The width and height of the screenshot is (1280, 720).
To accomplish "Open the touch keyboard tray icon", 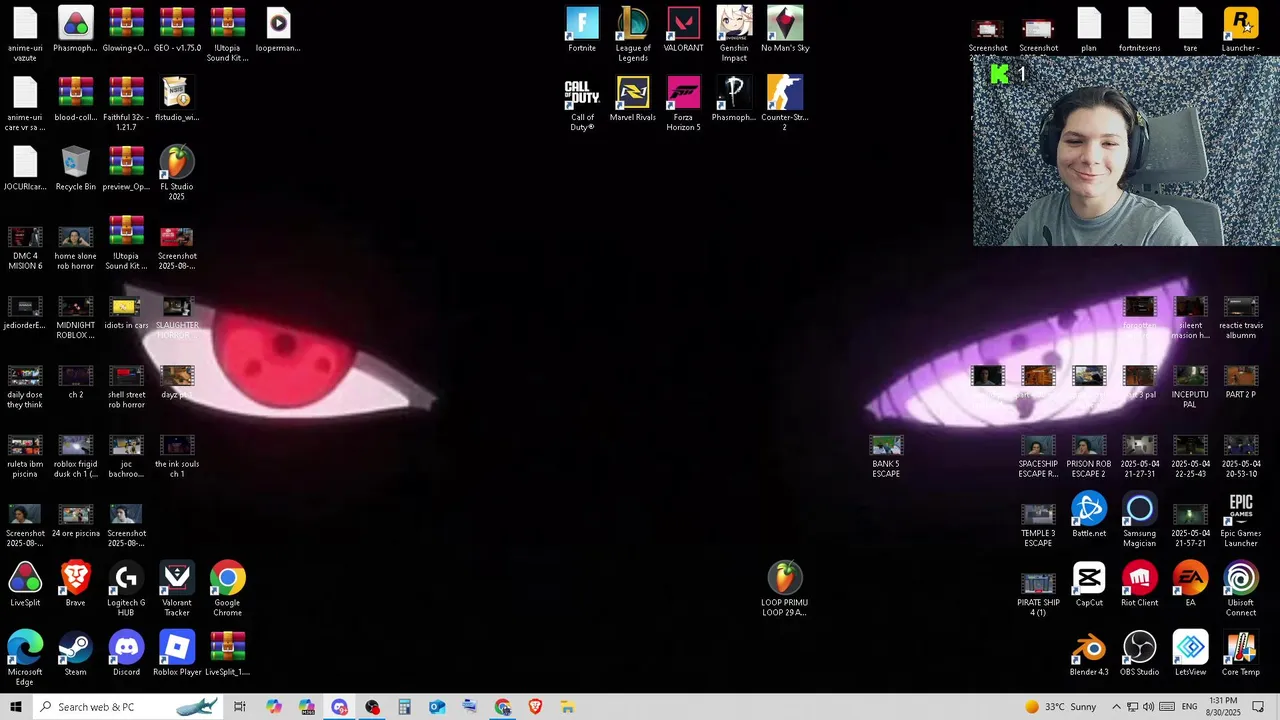I will [1166, 707].
